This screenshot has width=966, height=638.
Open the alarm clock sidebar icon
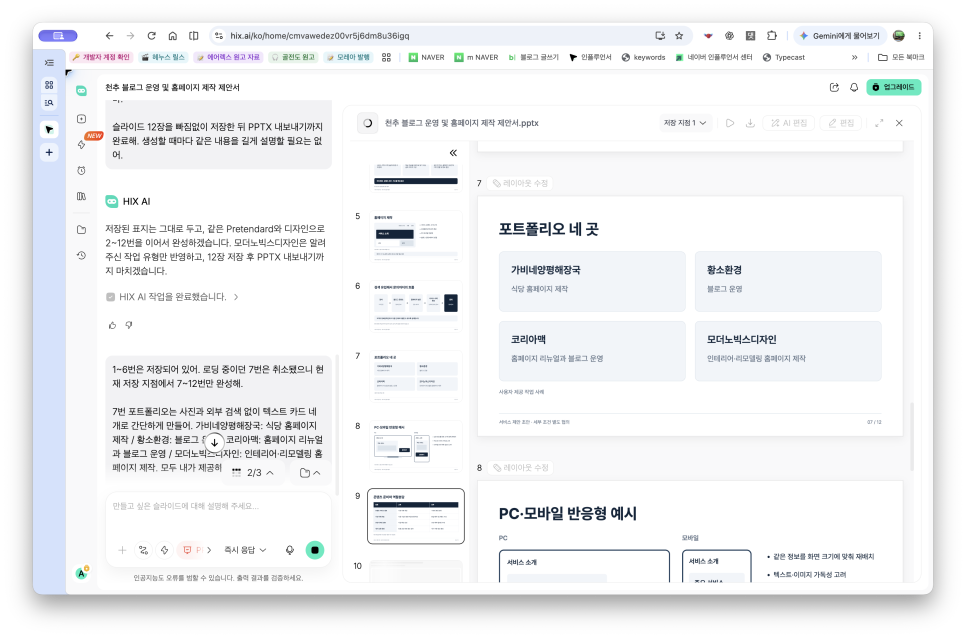tap(81, 171)
